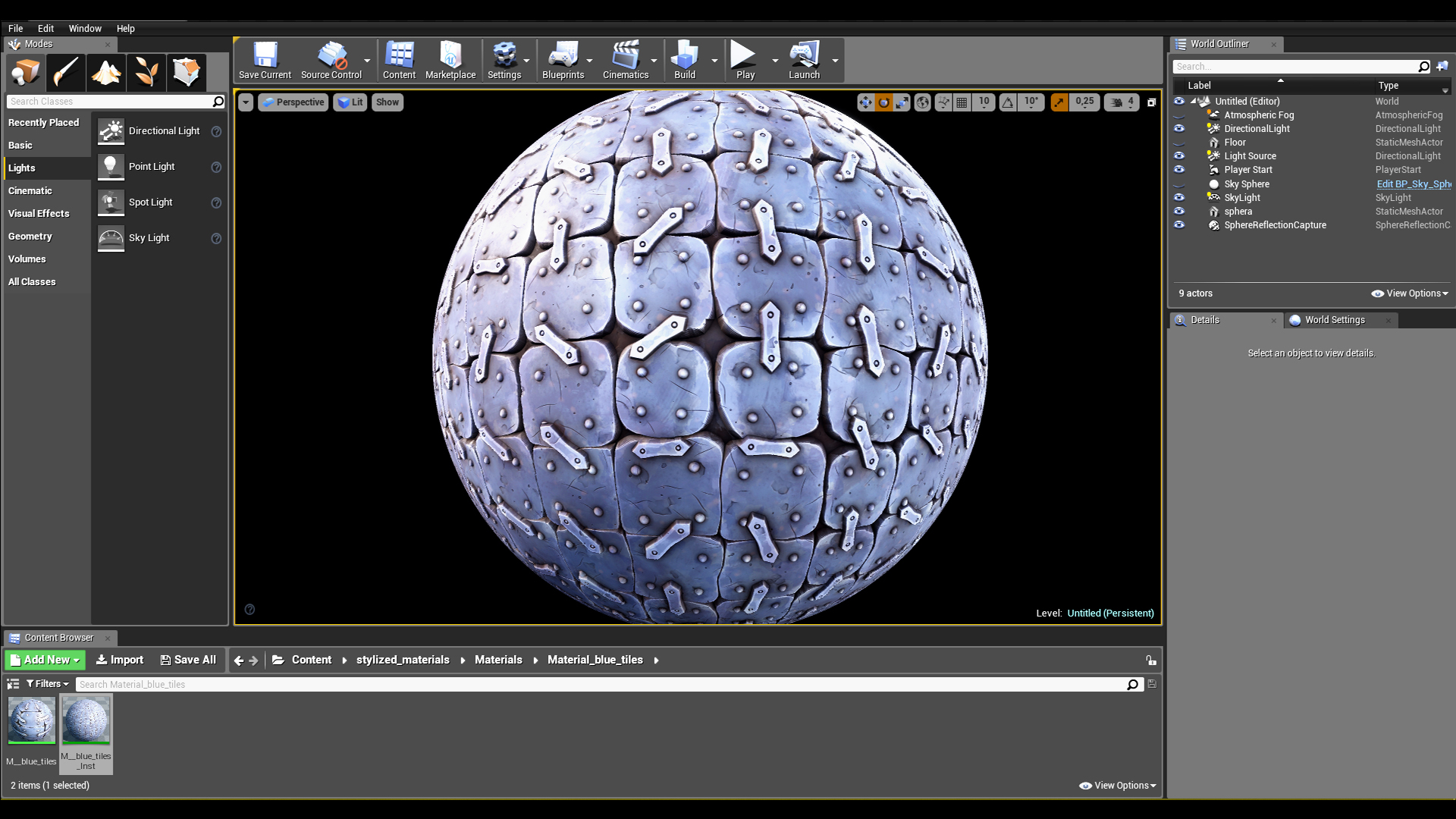Select the Spot Light placement tool
The width and height of the screenshot is (1456, 819).
click(x=150, y=201)
